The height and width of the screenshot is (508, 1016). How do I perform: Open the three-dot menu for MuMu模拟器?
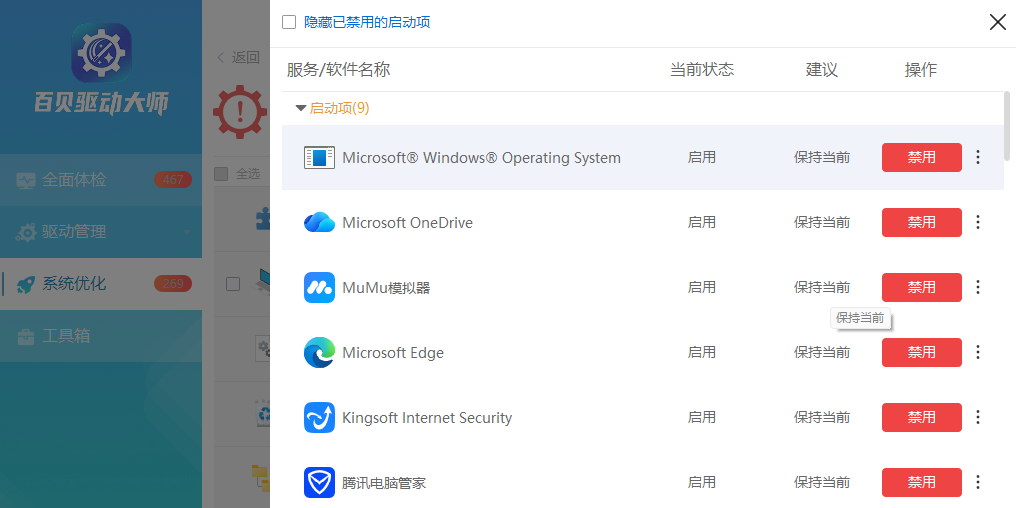pyautogui.click(x=978, y=288)
